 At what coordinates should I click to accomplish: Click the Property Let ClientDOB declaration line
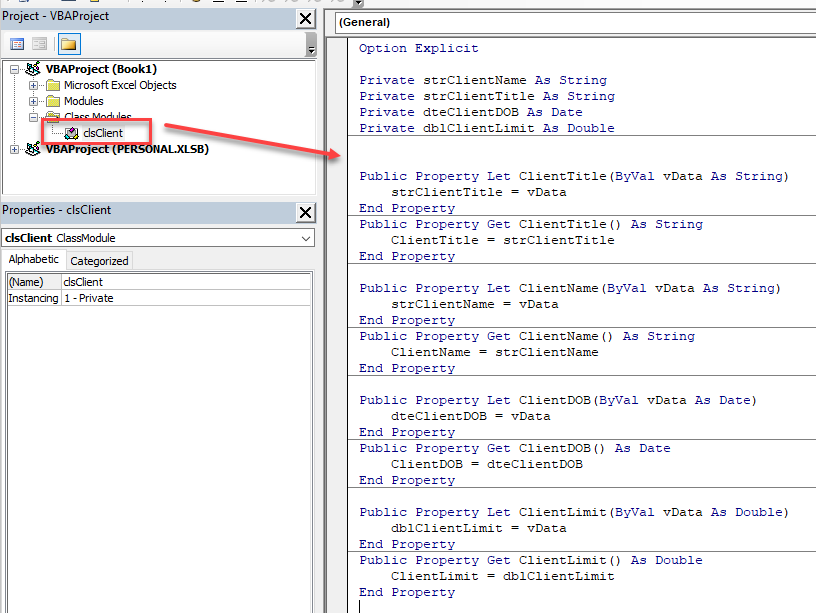click(x=558, y=400)
